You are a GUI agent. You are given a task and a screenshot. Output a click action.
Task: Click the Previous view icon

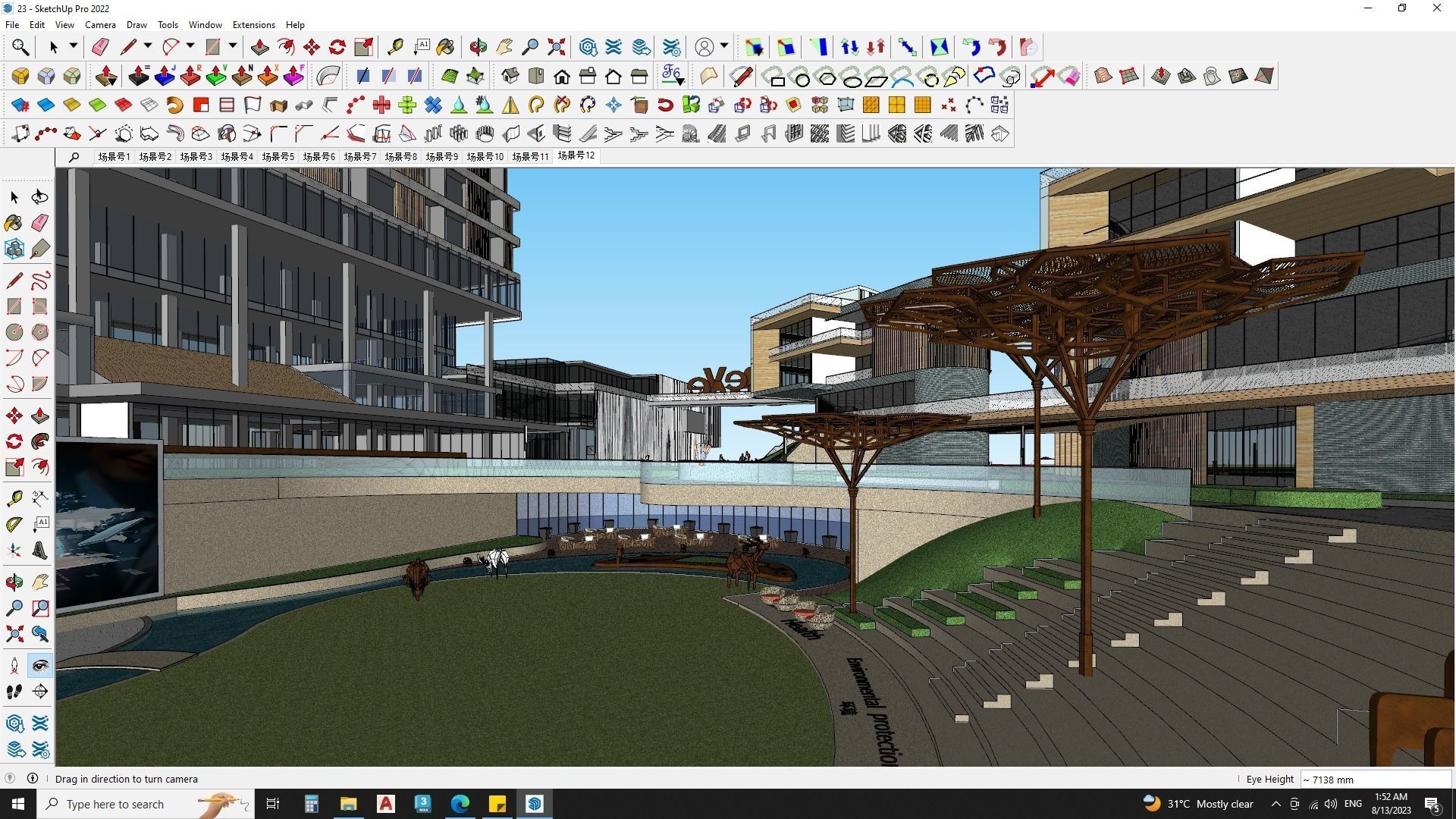point(40,634)
